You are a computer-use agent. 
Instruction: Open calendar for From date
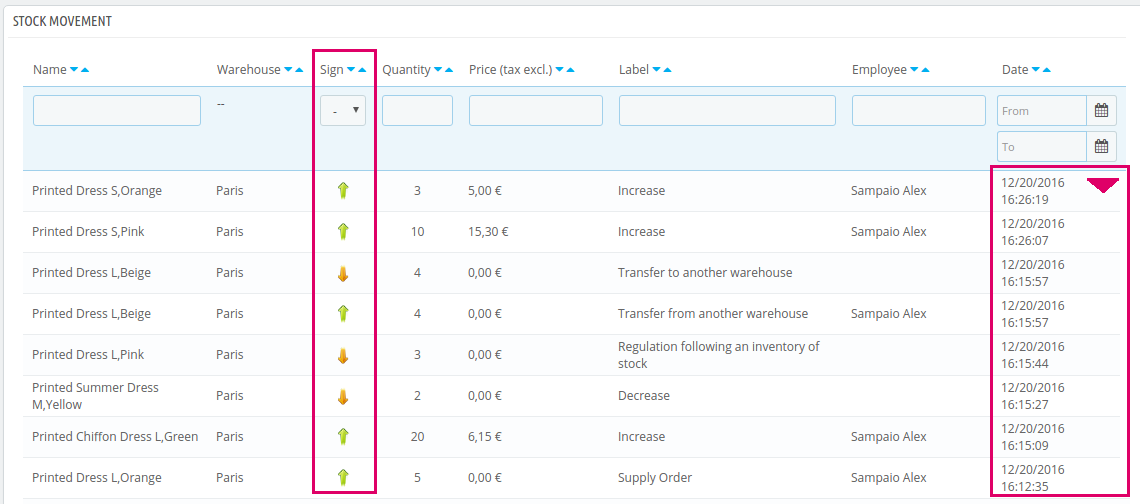1101,111
